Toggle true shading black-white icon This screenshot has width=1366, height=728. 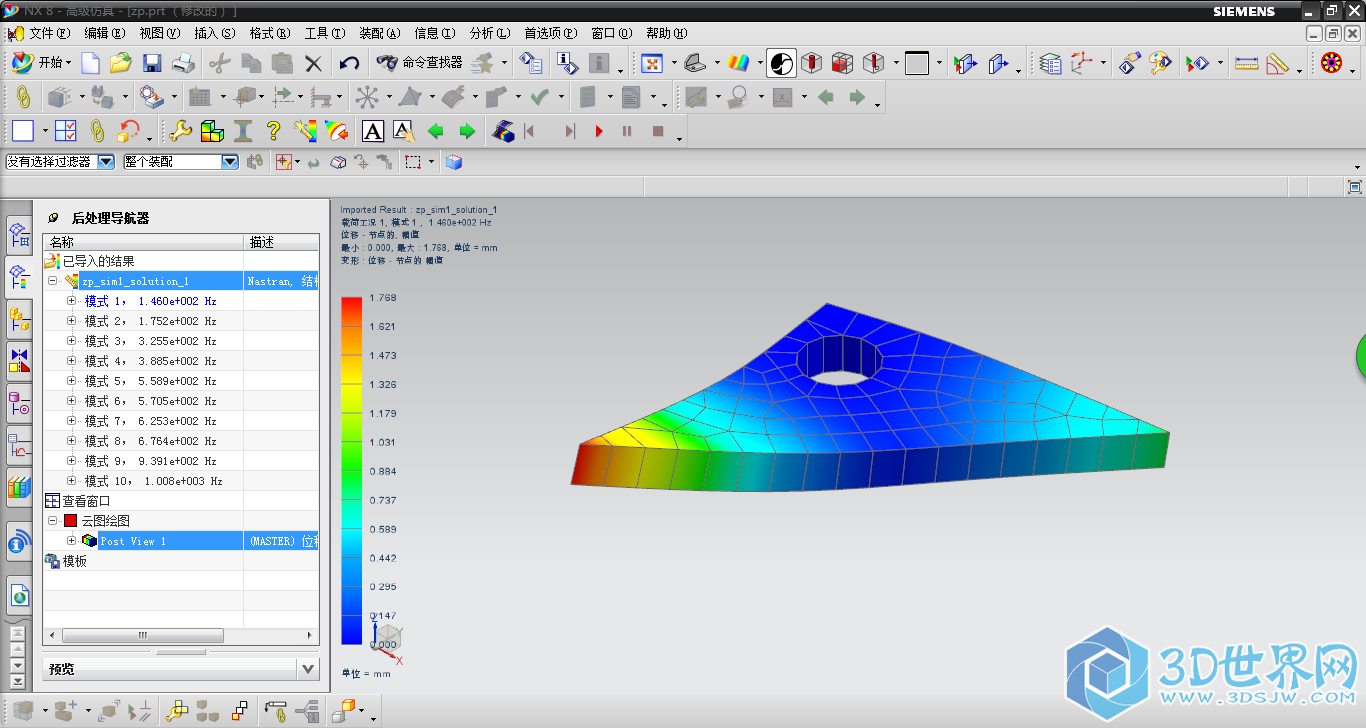click(x=782, y=63)
